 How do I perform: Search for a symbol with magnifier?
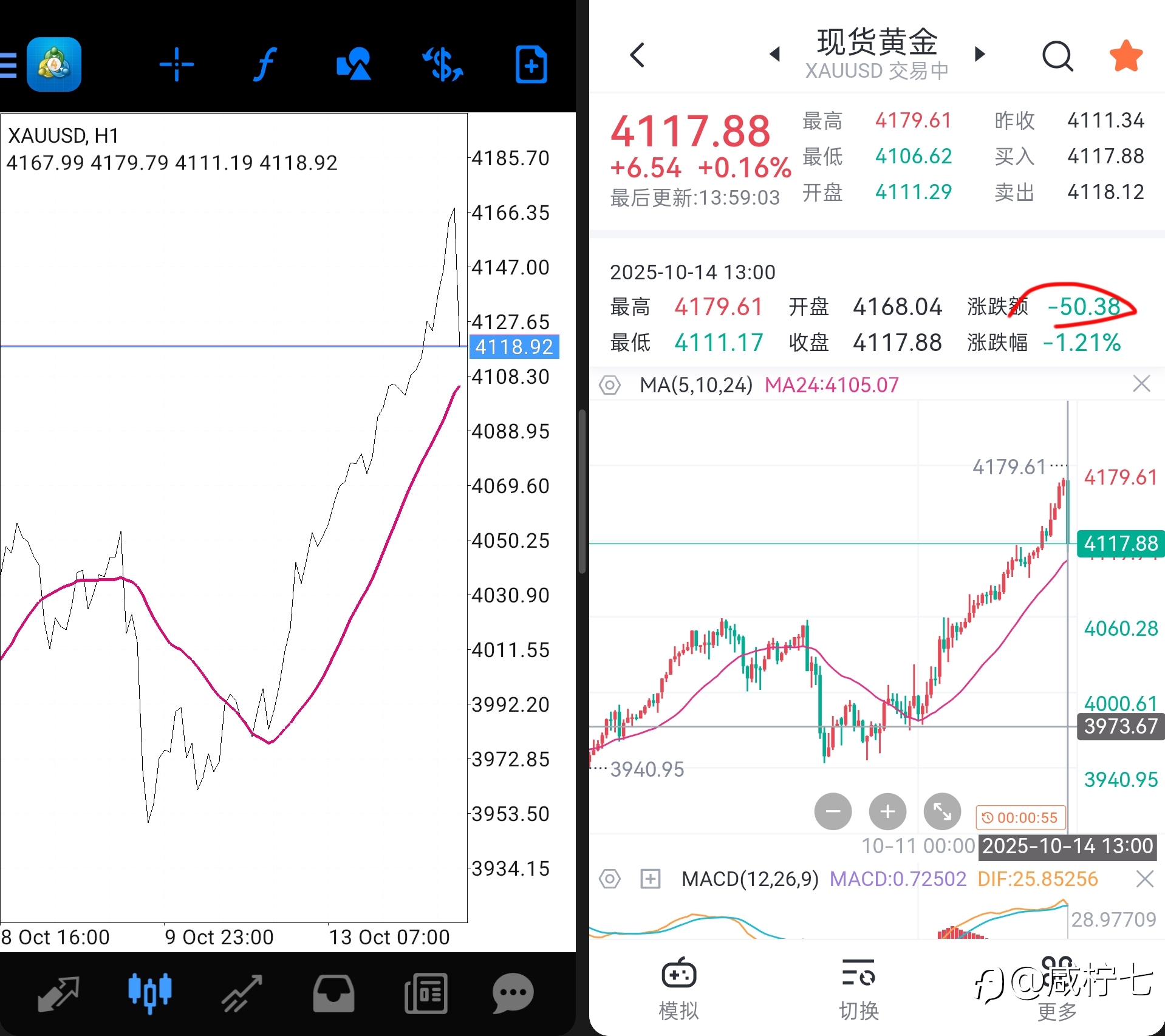(1057, 56)
